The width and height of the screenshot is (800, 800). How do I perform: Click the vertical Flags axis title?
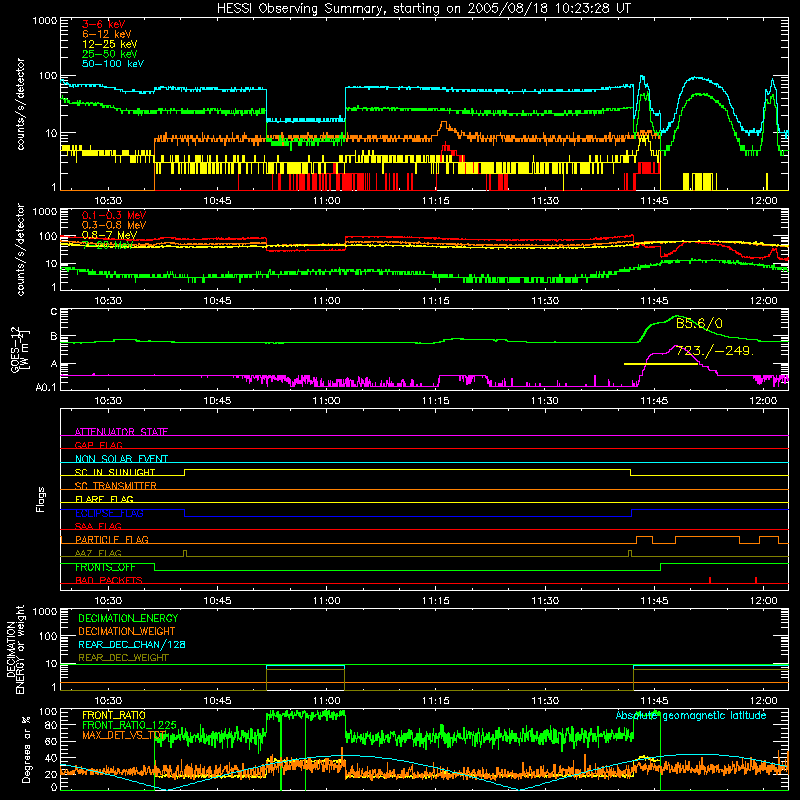tap(41, 499)
